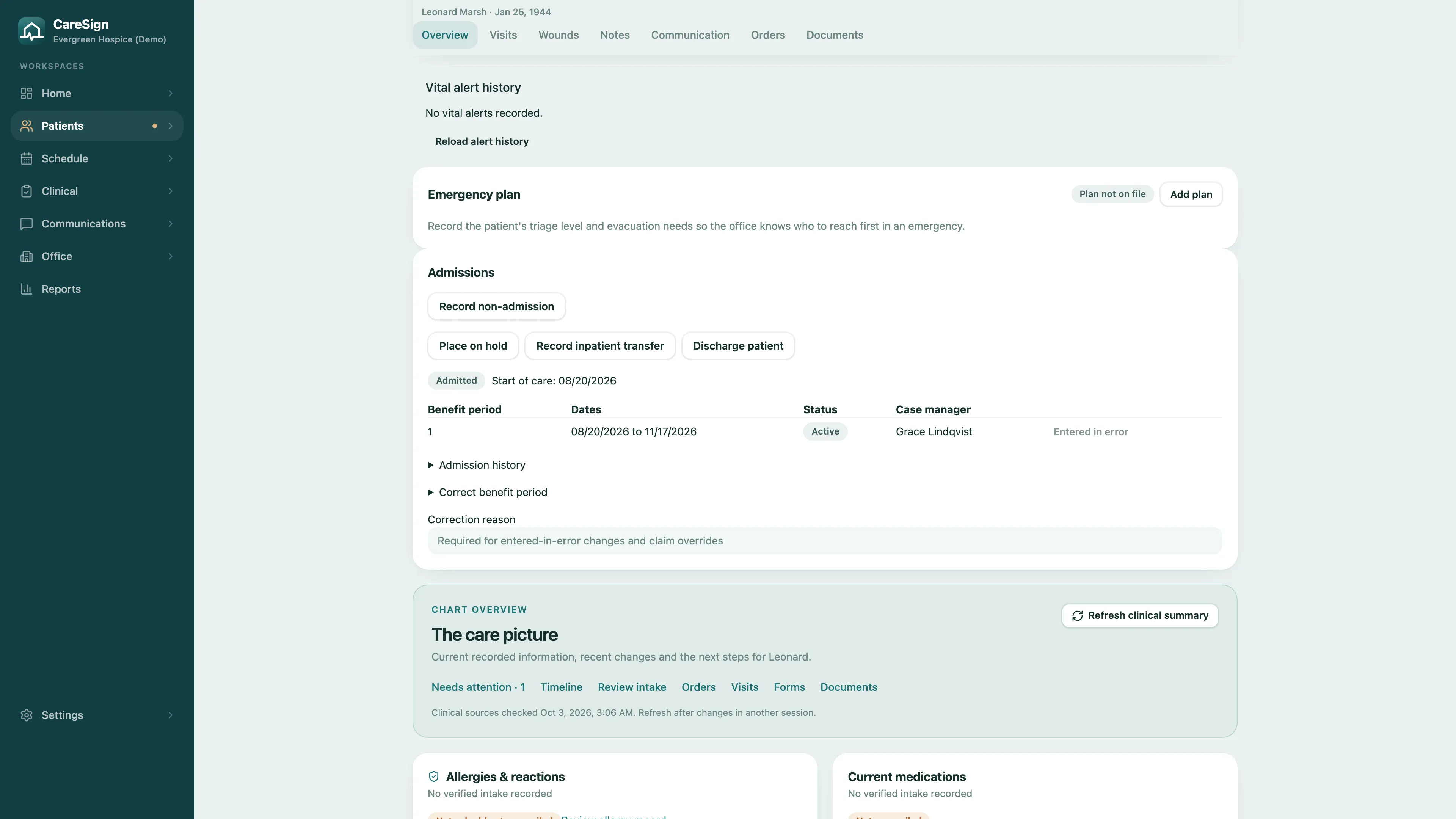The height and width of the screenshot is (819, 1456).
Task: Click the Plan not on file badge
Action: [1112, 194]
